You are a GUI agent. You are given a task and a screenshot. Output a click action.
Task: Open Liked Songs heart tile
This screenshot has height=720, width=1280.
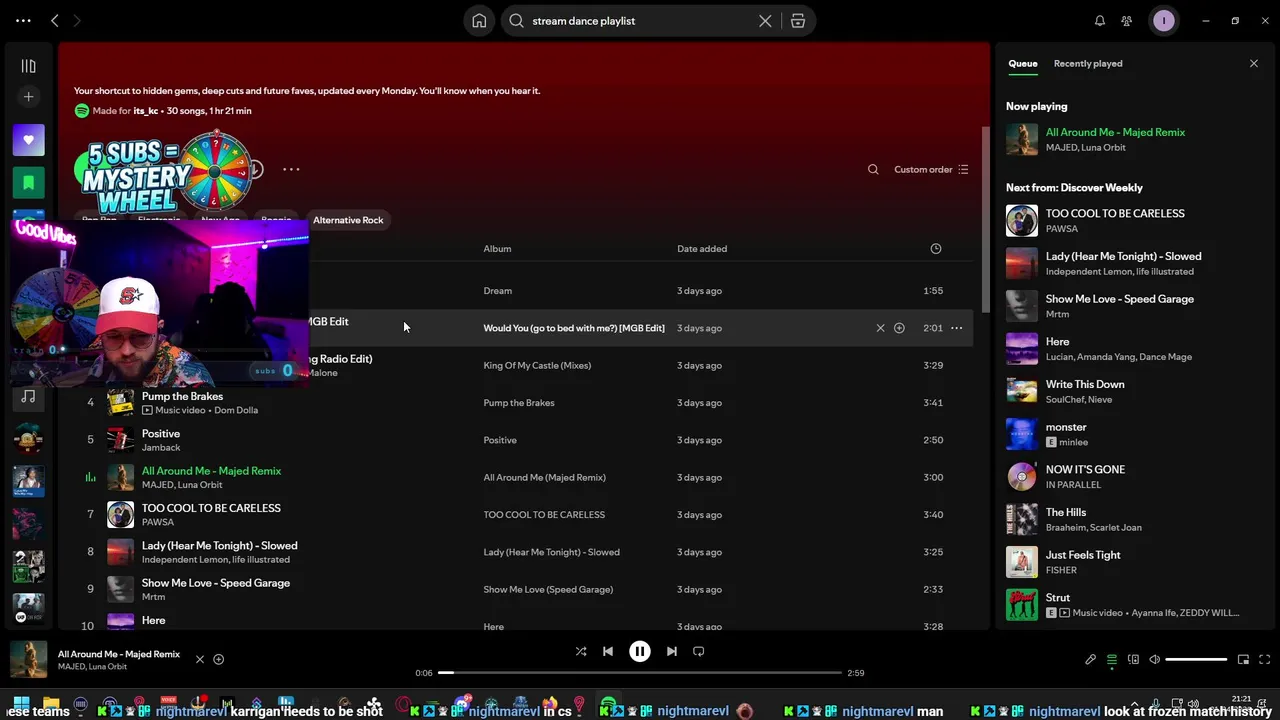click(28, 140)
